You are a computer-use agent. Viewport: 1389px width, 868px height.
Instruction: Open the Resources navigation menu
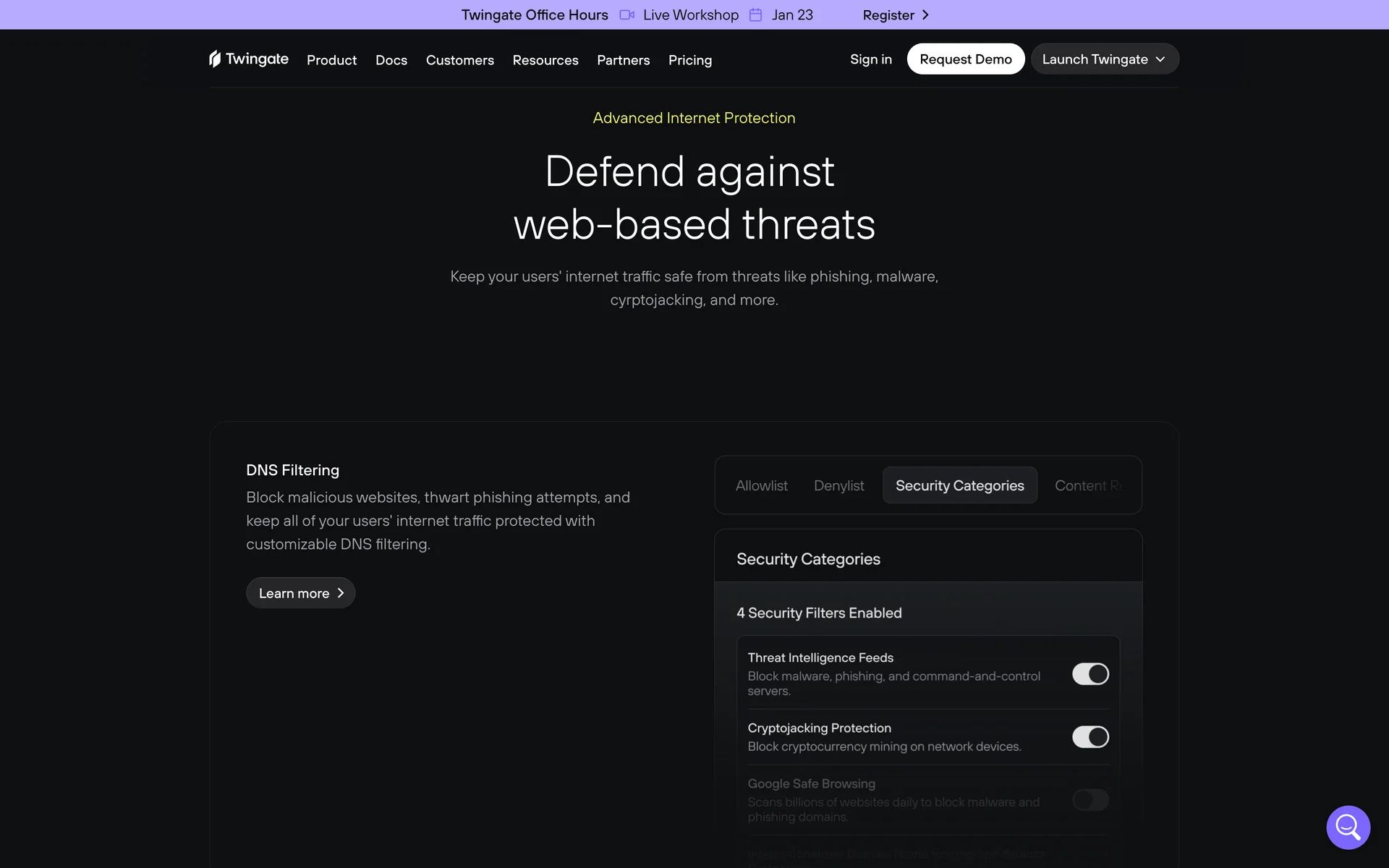[x=545, y=60]
